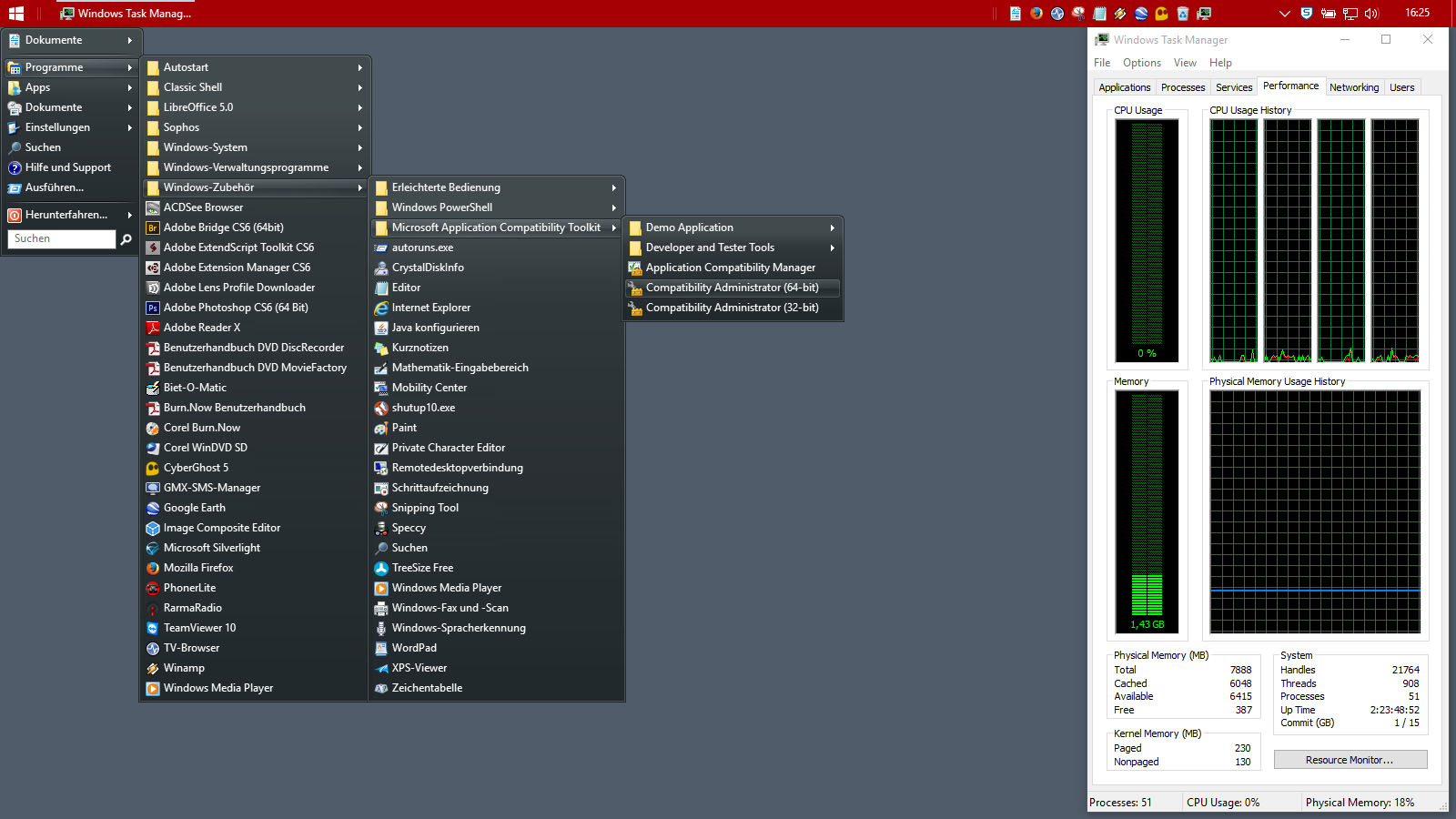Switch to the Applications tab
The width and height of the screenshot is (1456, 819).
pyautogui.click(x=1124, y=87)
